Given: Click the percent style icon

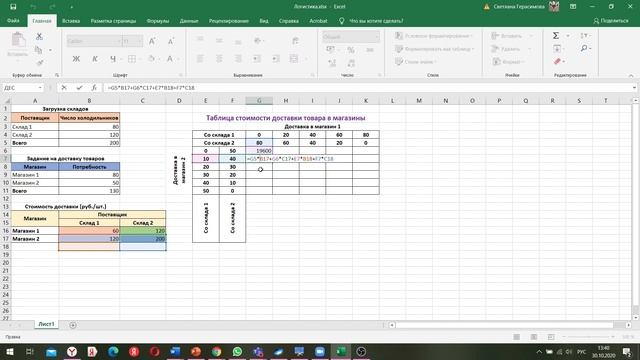Looking at the screenshot, I should (x=351, y=50).
